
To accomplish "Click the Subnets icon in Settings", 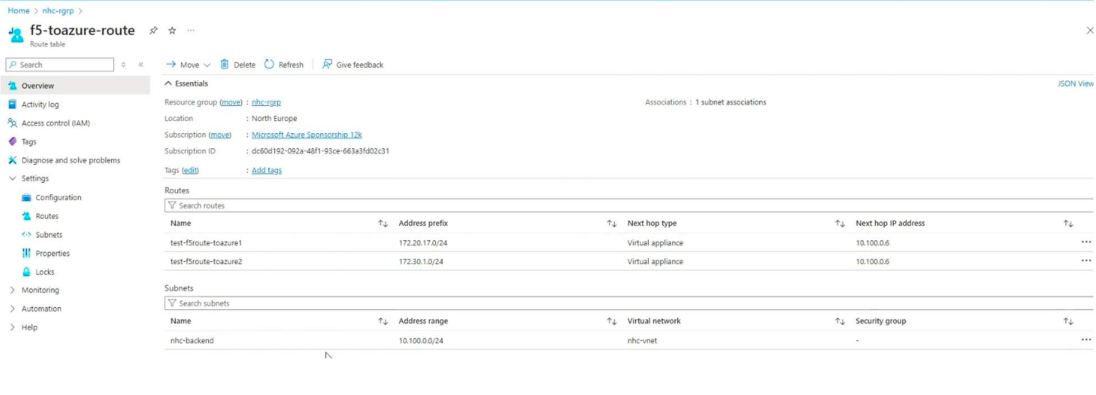I will pos(27,235).
